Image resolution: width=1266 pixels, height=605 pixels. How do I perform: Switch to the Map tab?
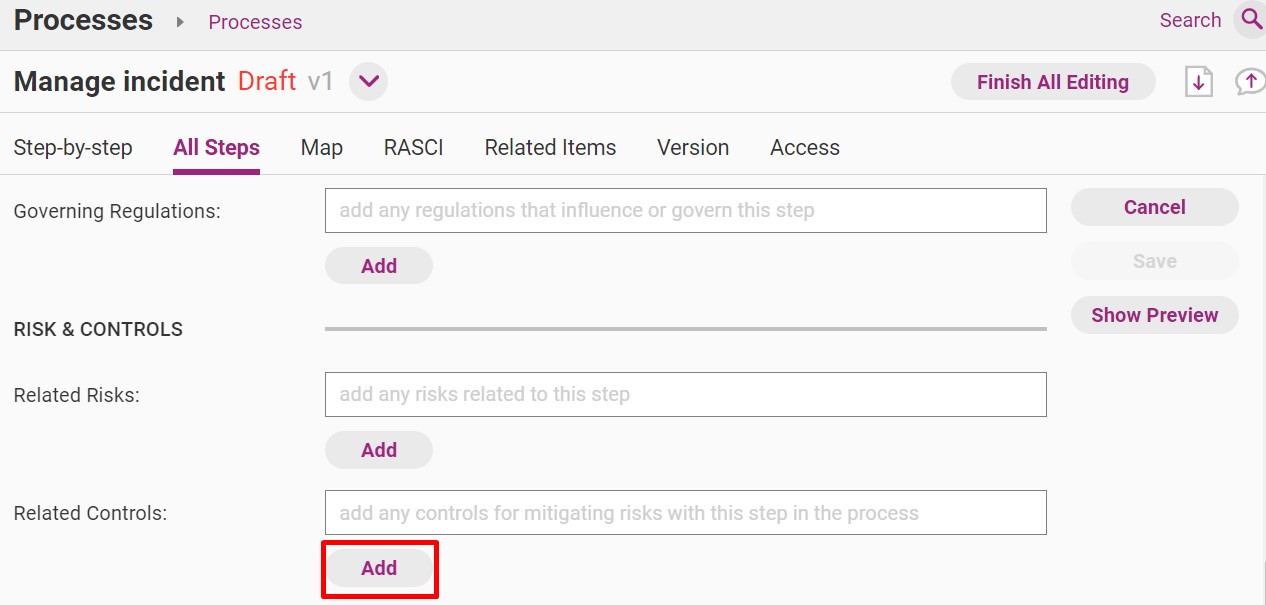[322, 148]
